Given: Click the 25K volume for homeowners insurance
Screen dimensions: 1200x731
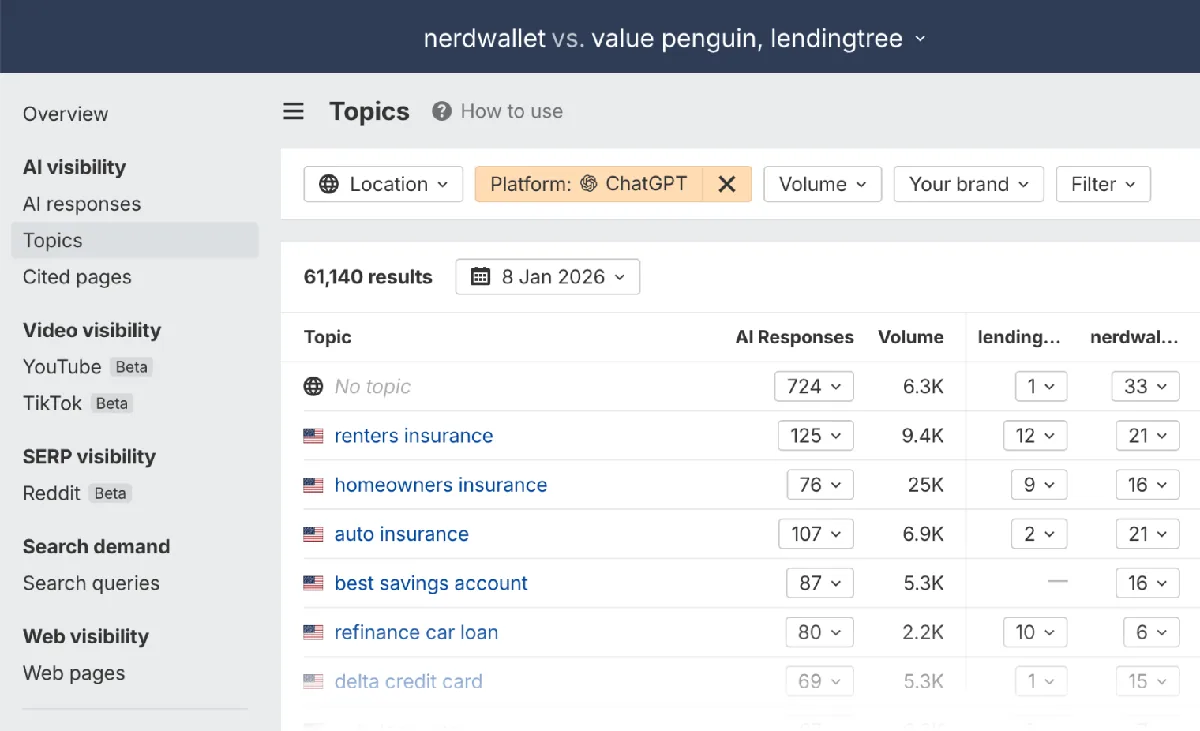Looking at the screenshot, I should pyautogui.click(x=925, y=485).
